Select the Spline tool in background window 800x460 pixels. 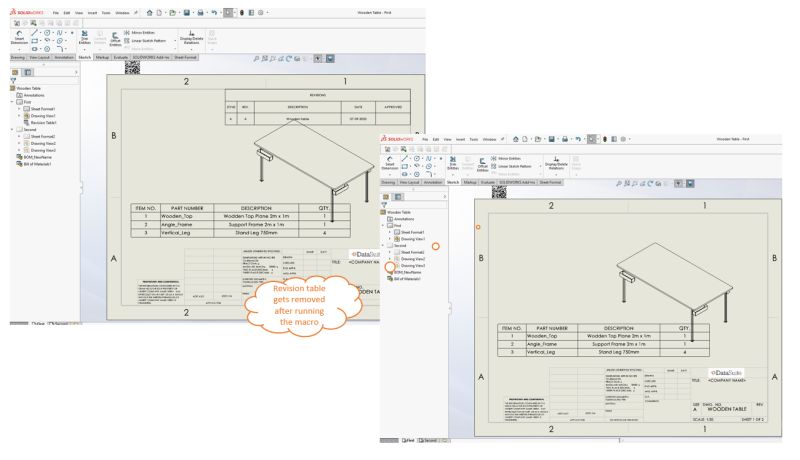pos(59,33)
